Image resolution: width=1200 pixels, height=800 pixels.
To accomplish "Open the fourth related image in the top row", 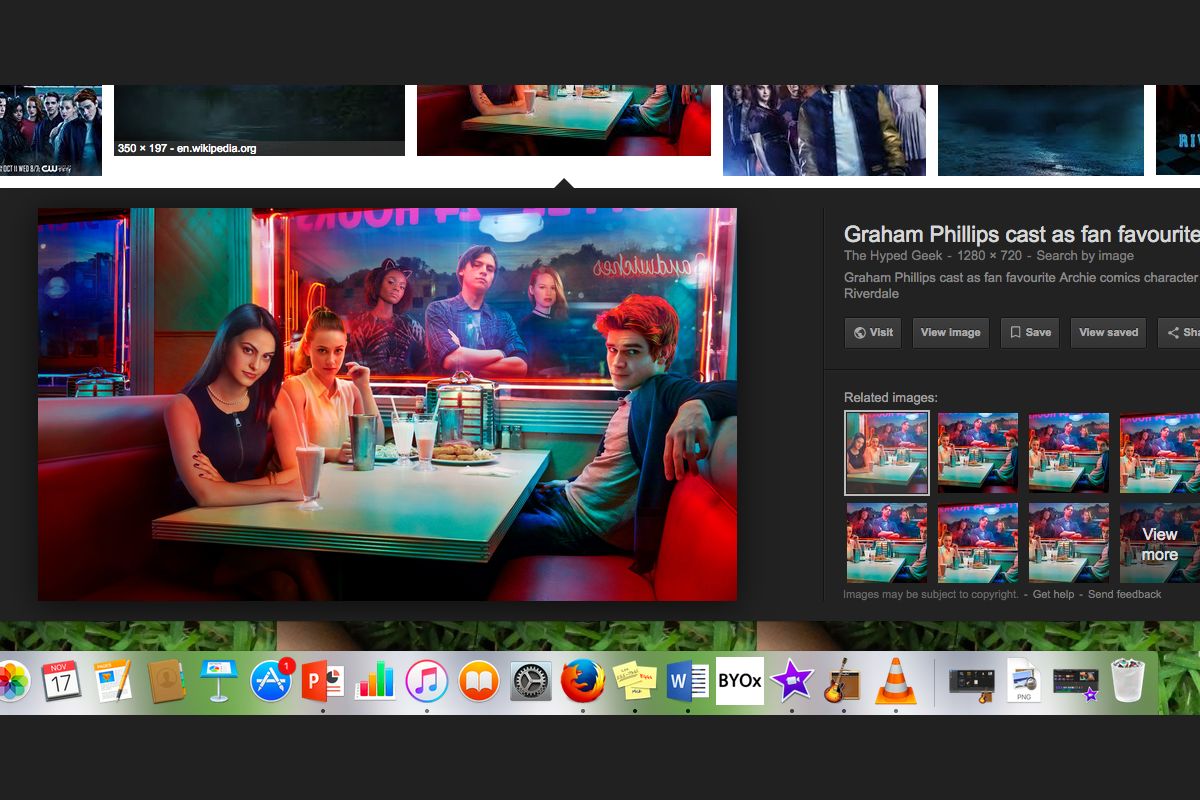I will click(x=1159, y=453).
